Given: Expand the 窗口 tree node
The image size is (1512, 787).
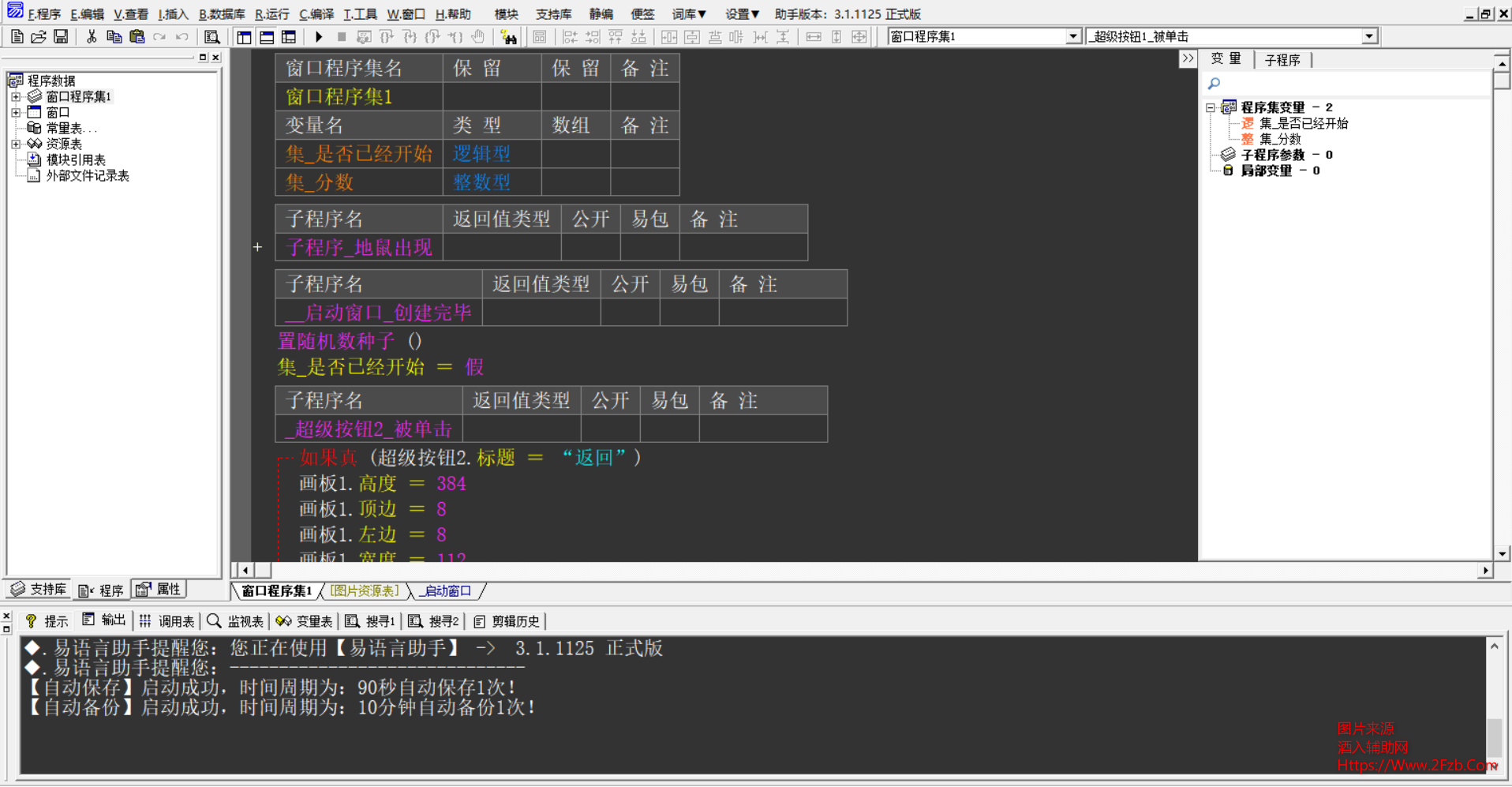Looking at the screenshot, I should [16, 112].
